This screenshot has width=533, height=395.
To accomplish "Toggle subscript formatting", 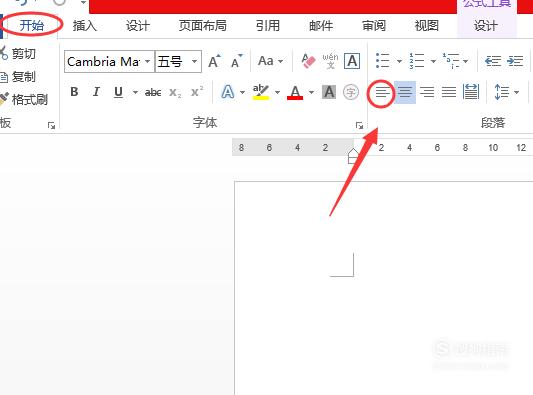I will tap(175, 92).
